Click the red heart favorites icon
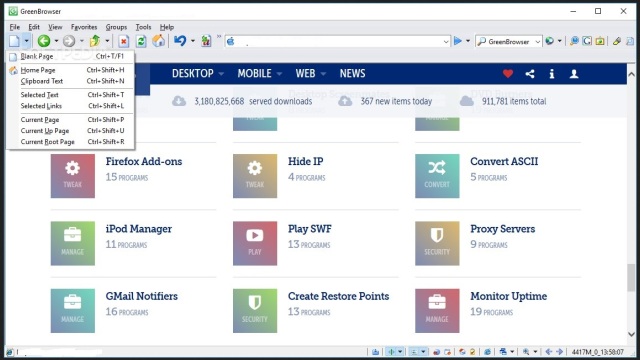Viewport: 640px width, 360px height. [508, 73]
